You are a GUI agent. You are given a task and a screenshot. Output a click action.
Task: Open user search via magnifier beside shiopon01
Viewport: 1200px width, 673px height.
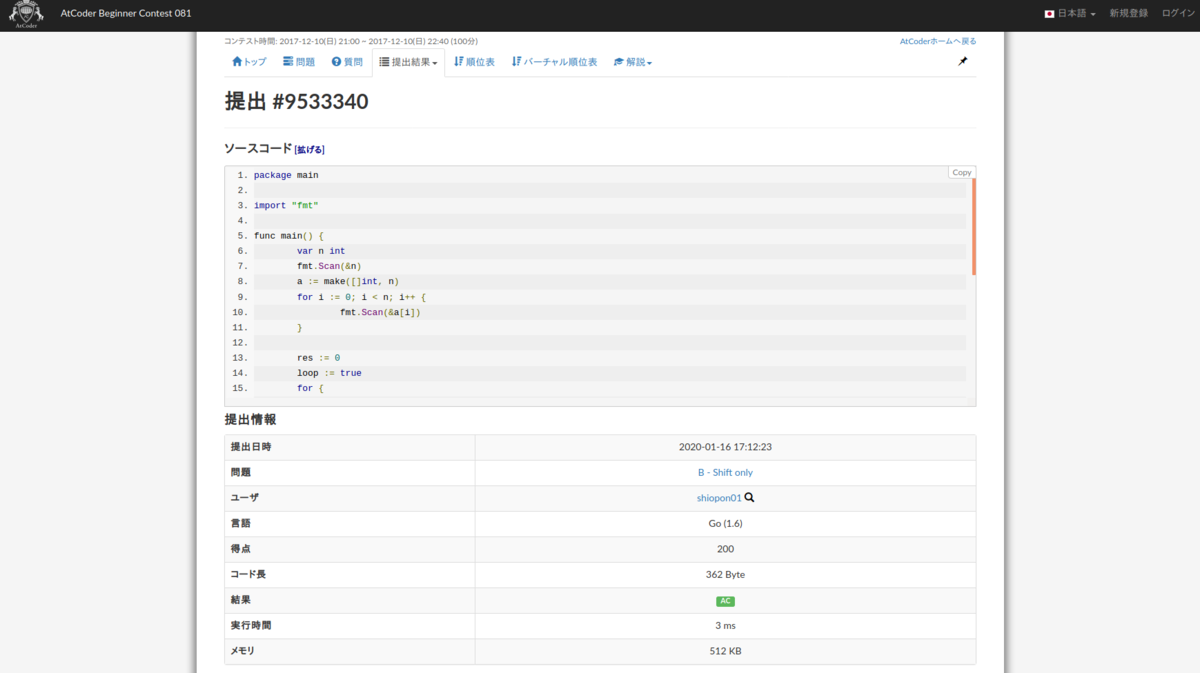point(748,497)
